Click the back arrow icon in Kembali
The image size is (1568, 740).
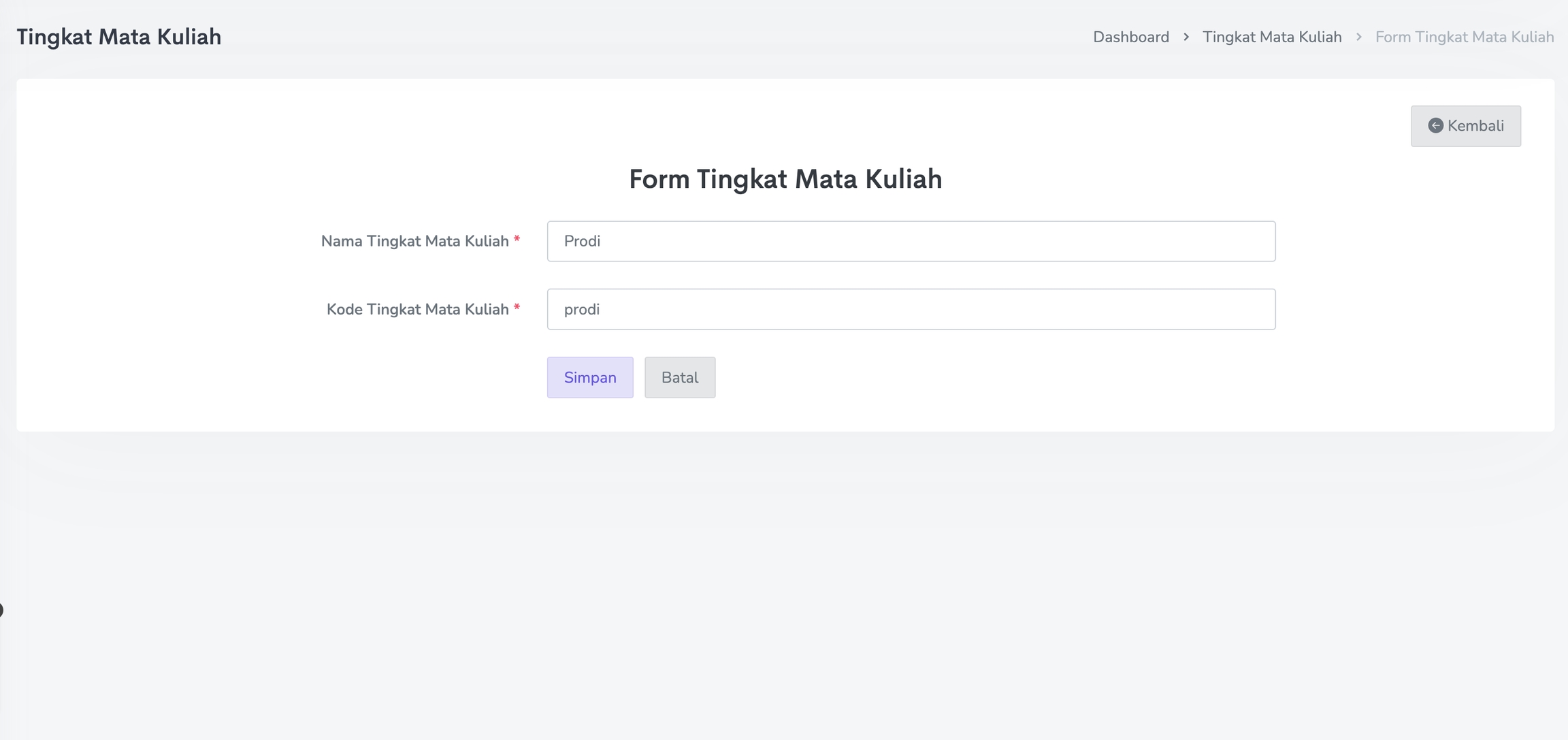point(1435,125)
